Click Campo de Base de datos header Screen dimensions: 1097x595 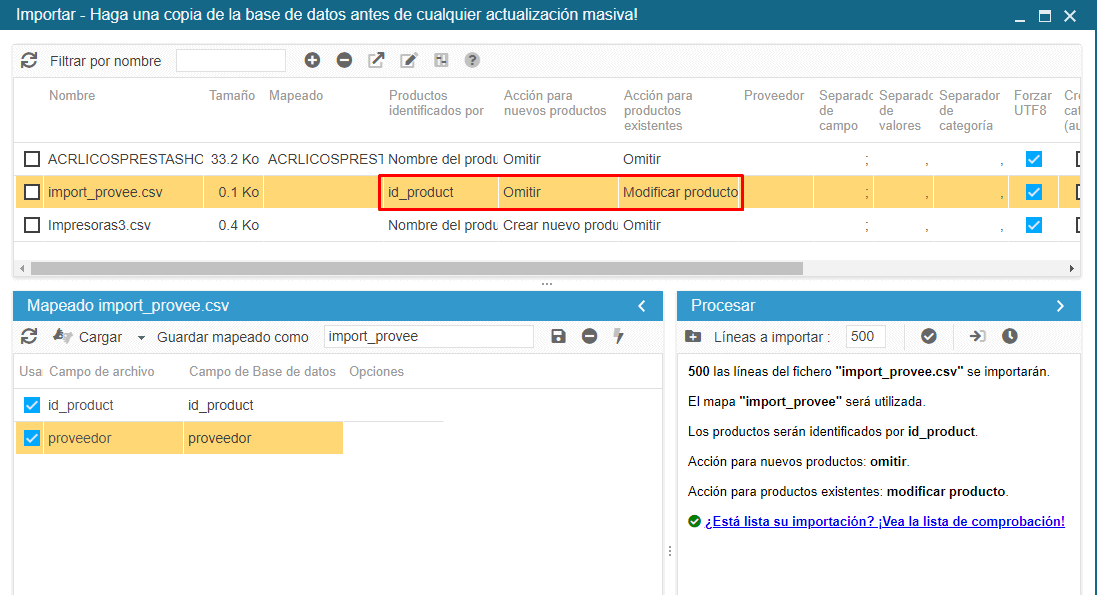pos(262,372)
